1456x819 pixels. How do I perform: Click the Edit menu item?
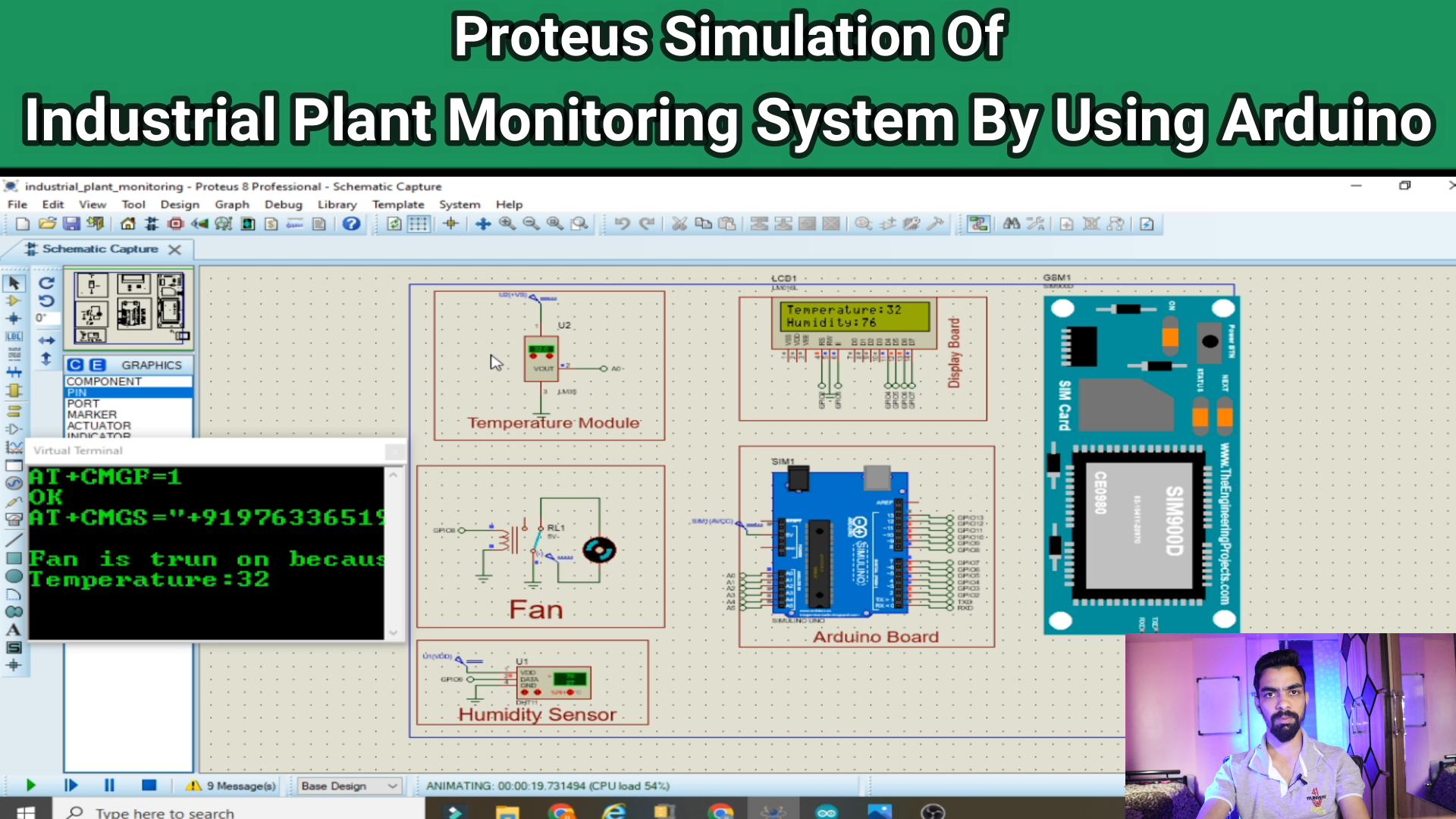(x=51, y=204)
